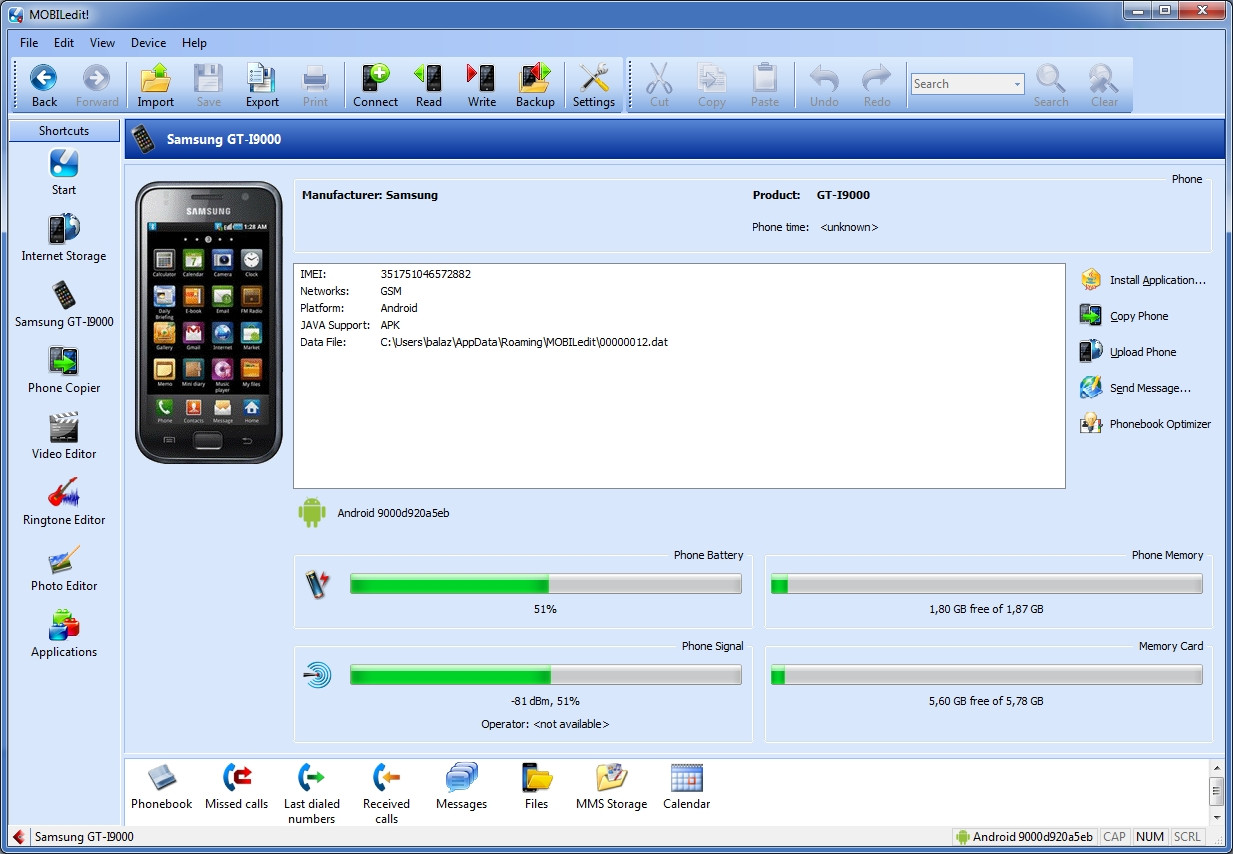This screenshot has height=854, width=1233.
Task: Connect a new phone
Action: [376, 85]
